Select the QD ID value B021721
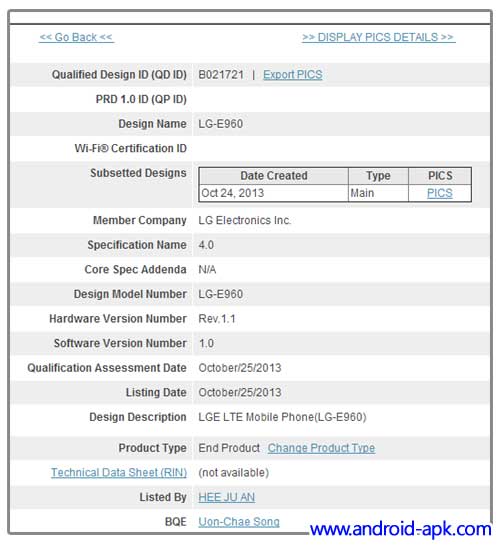Image resolution: width=500 pixels, height=545 pixels. tap(221, 74)
